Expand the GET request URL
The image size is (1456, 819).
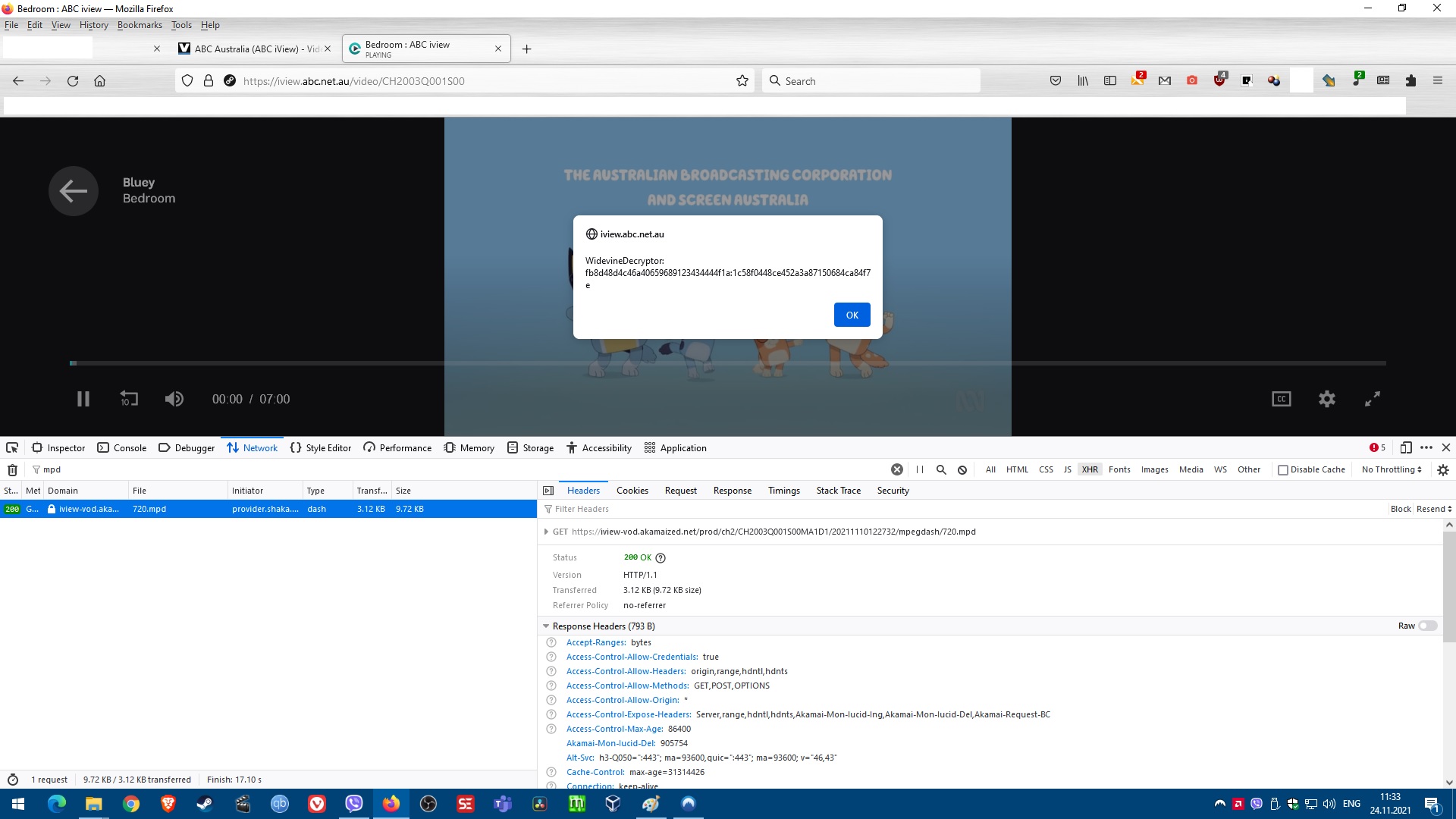(546, 532)
